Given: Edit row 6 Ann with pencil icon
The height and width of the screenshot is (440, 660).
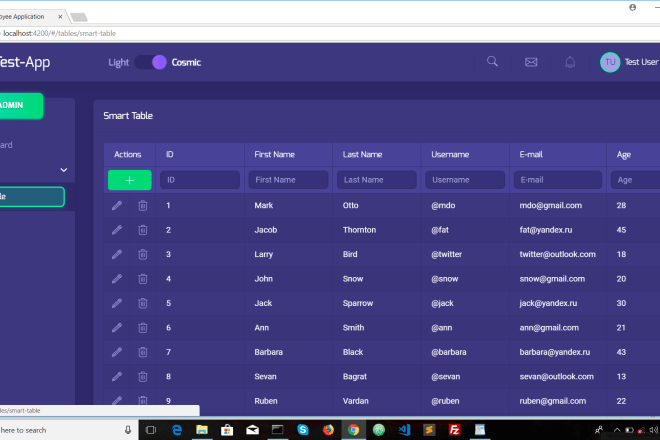Looking at the screenshot, I should tap(117, 328).
